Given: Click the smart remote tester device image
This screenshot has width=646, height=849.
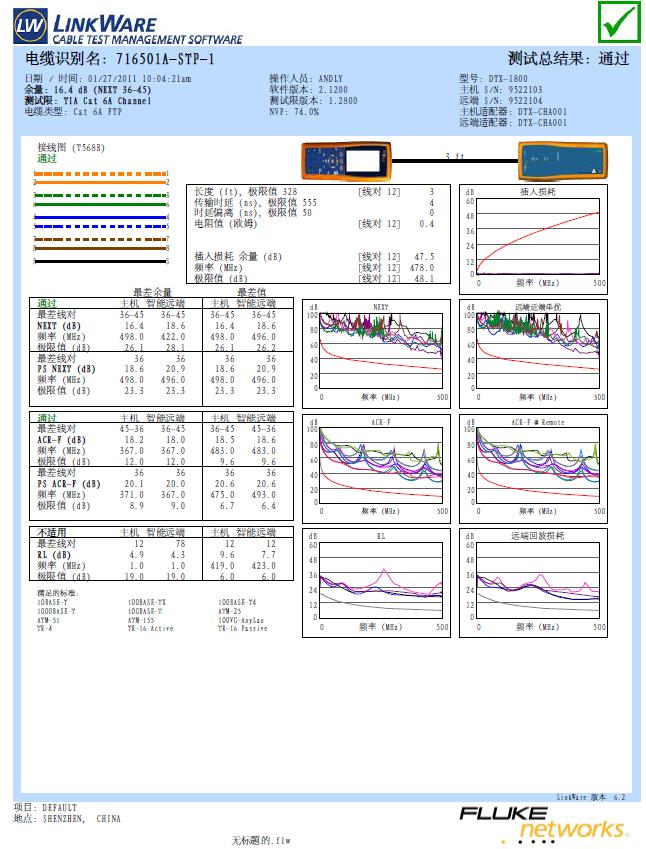Looking at the screenshot, I should click(x=555, y=159).
